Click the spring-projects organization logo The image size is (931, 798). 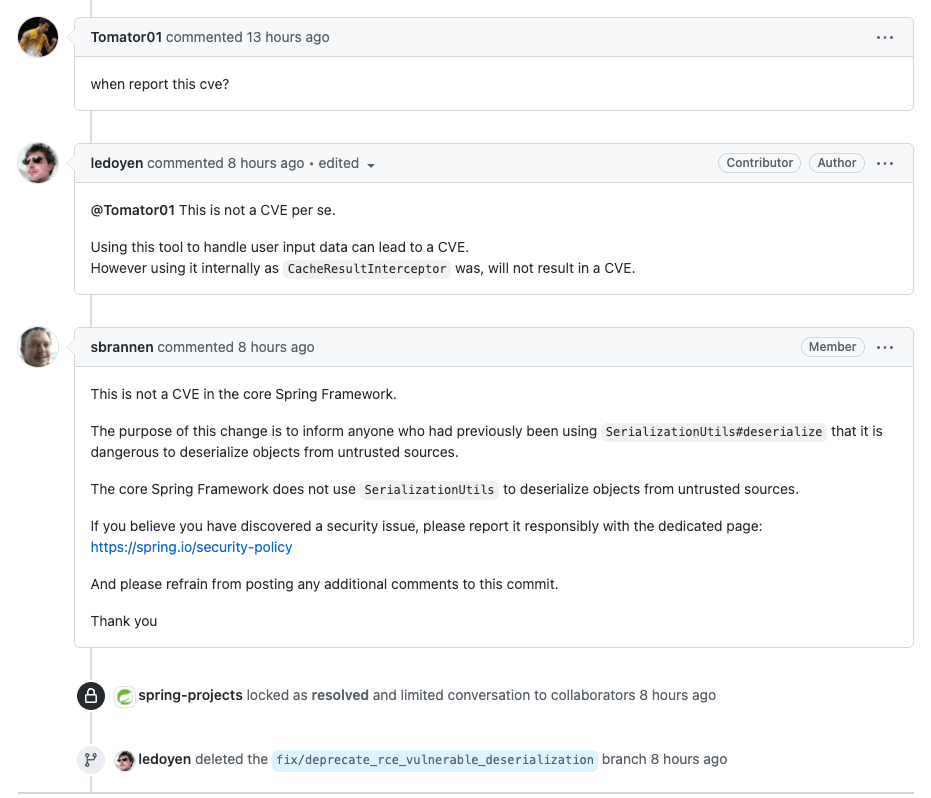[x=125, y=696]
